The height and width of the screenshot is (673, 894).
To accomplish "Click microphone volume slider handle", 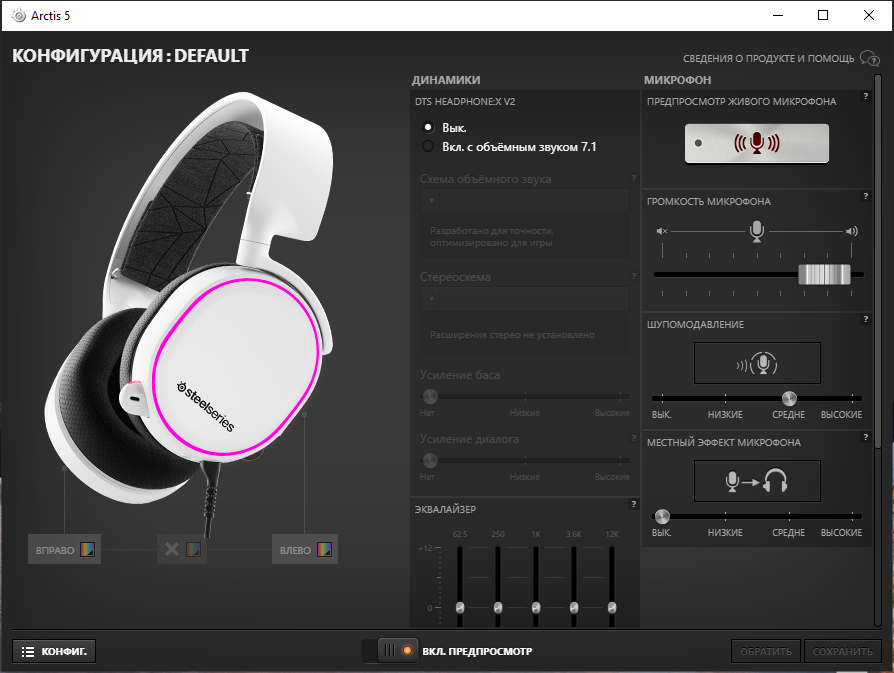I will point(824,274).
